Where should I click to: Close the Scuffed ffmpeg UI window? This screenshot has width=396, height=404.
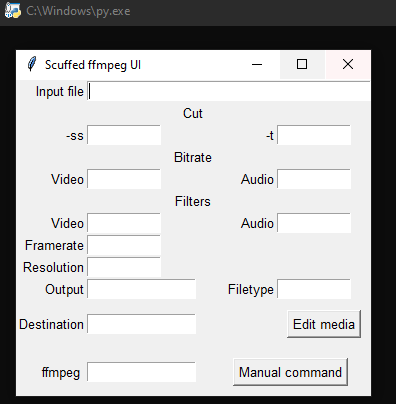pos(348,64)
